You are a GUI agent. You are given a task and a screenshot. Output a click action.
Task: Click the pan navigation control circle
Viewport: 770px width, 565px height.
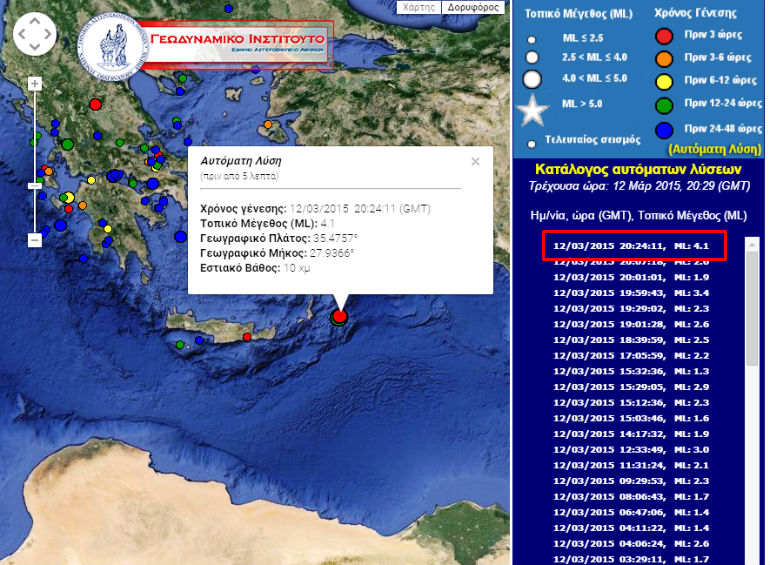35,35
